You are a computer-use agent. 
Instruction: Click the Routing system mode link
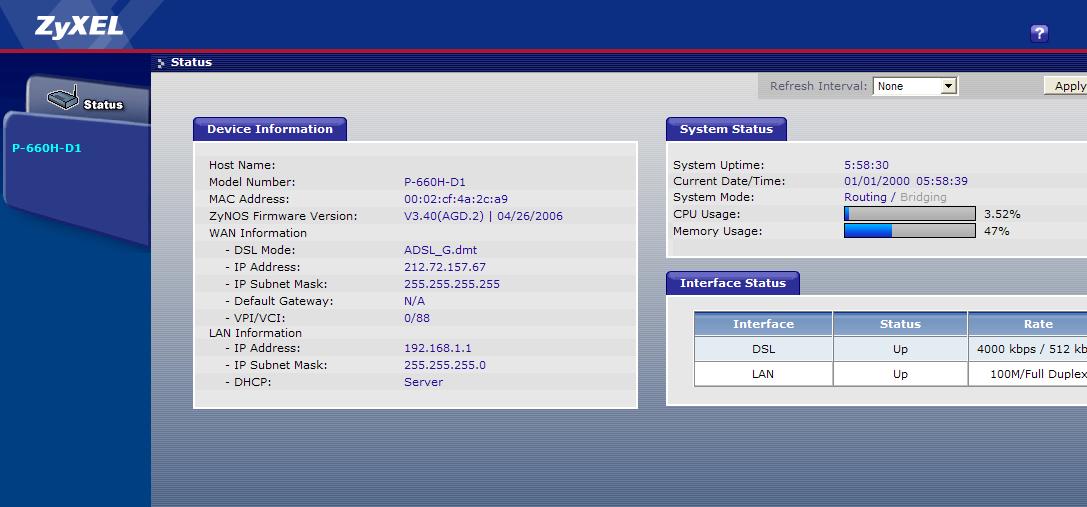tap(865, 197)
